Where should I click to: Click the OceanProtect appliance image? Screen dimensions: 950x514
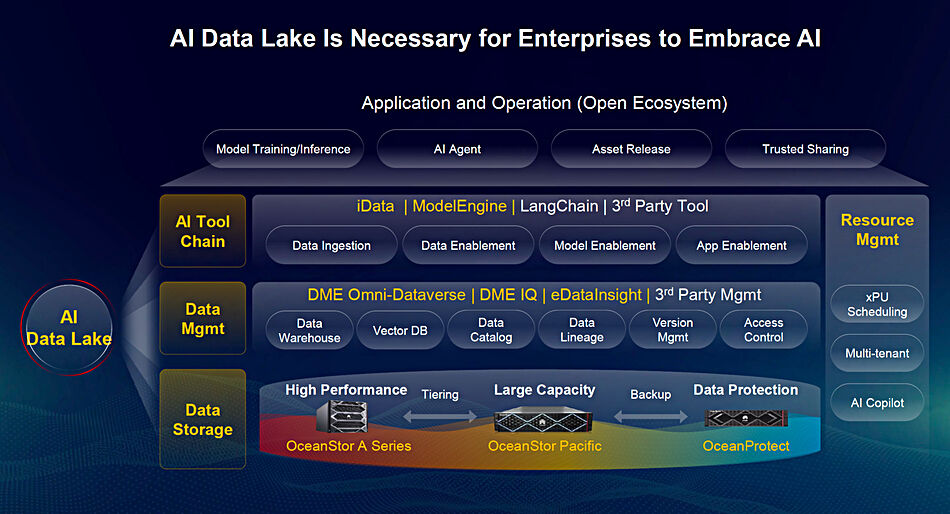click(x=745, y=418)
